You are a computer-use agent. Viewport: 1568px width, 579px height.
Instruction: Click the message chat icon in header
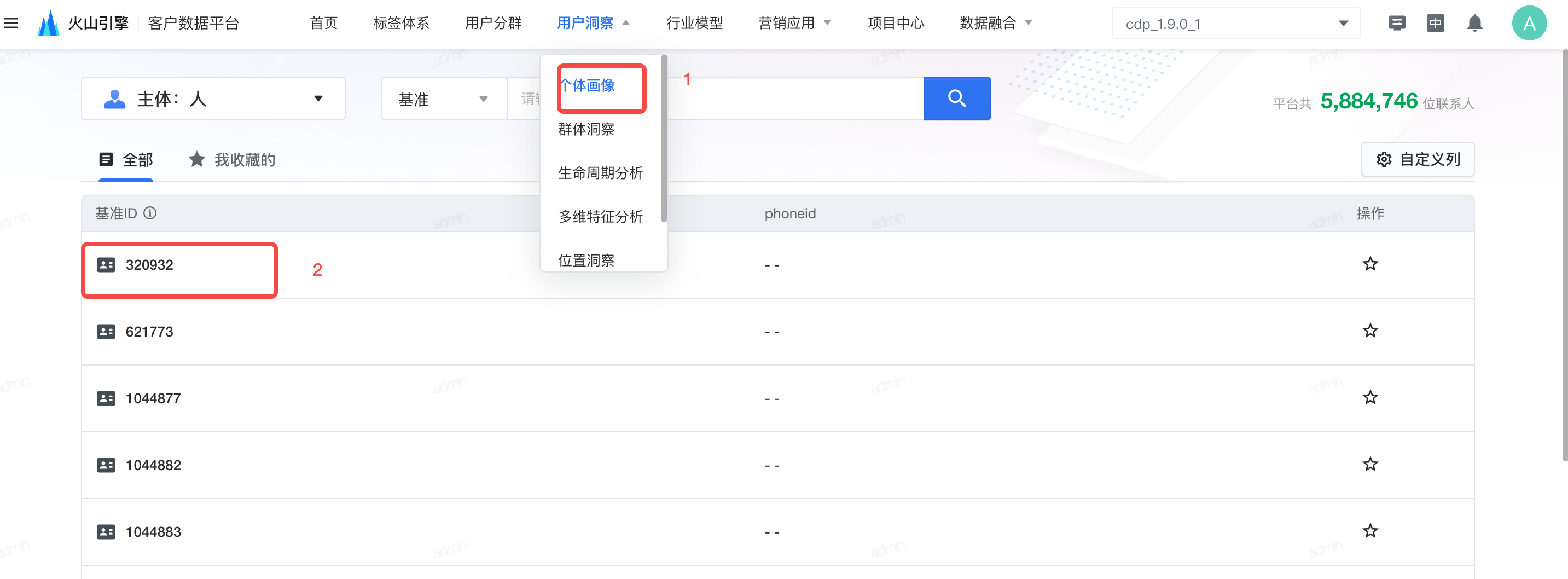point(1396,24)
